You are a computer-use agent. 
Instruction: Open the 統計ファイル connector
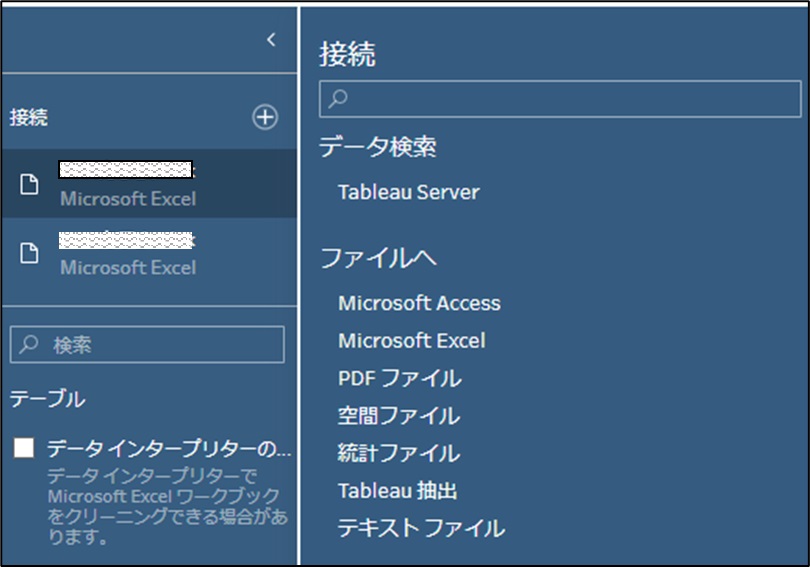(398, 453)
